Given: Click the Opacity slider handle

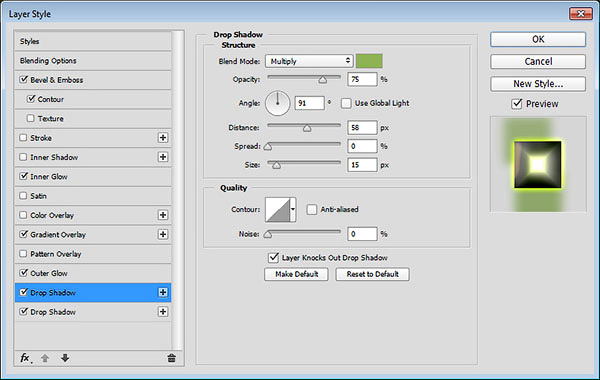Looking at the screenshot, I should (323, 80).
